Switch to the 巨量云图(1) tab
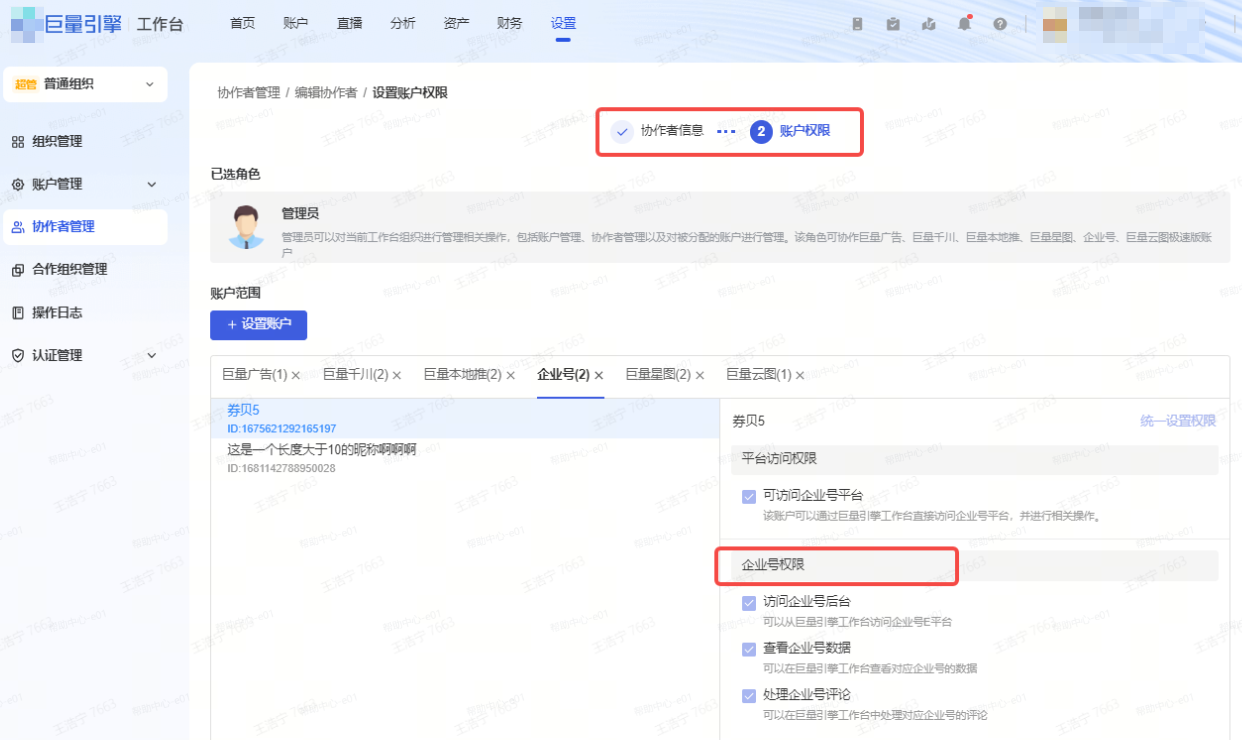Screen dimensions: 1242x740 point(759,375)
